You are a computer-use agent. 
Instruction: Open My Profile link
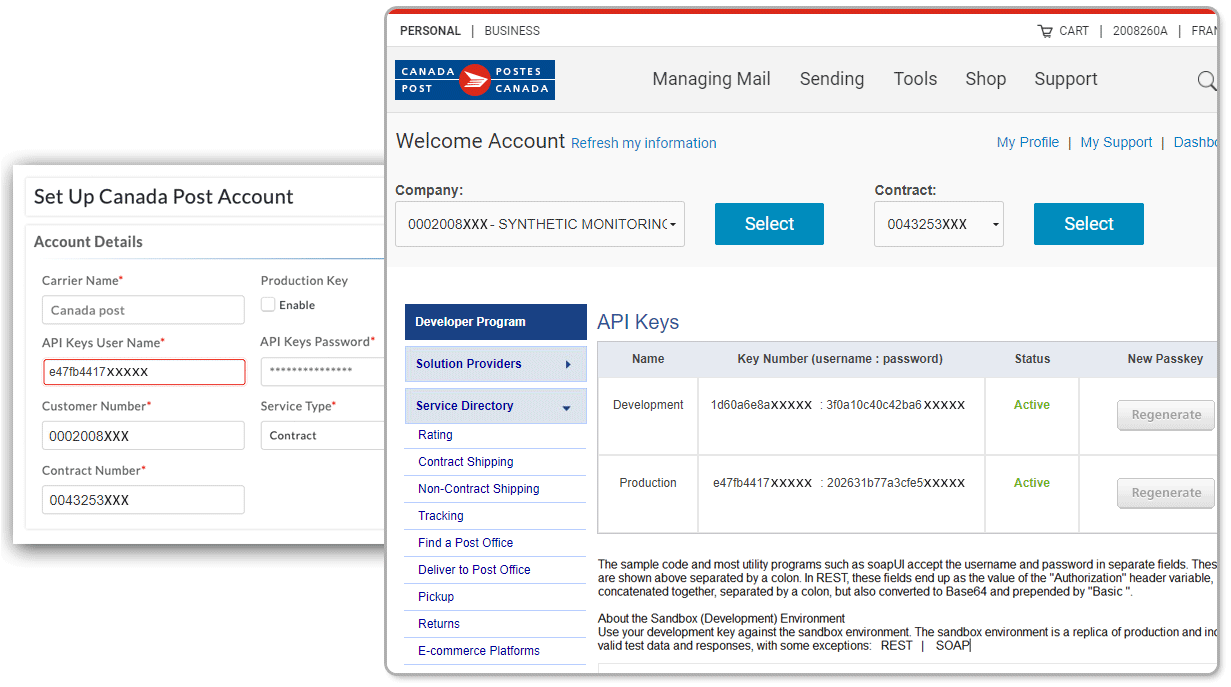(x=1028, y=142)
